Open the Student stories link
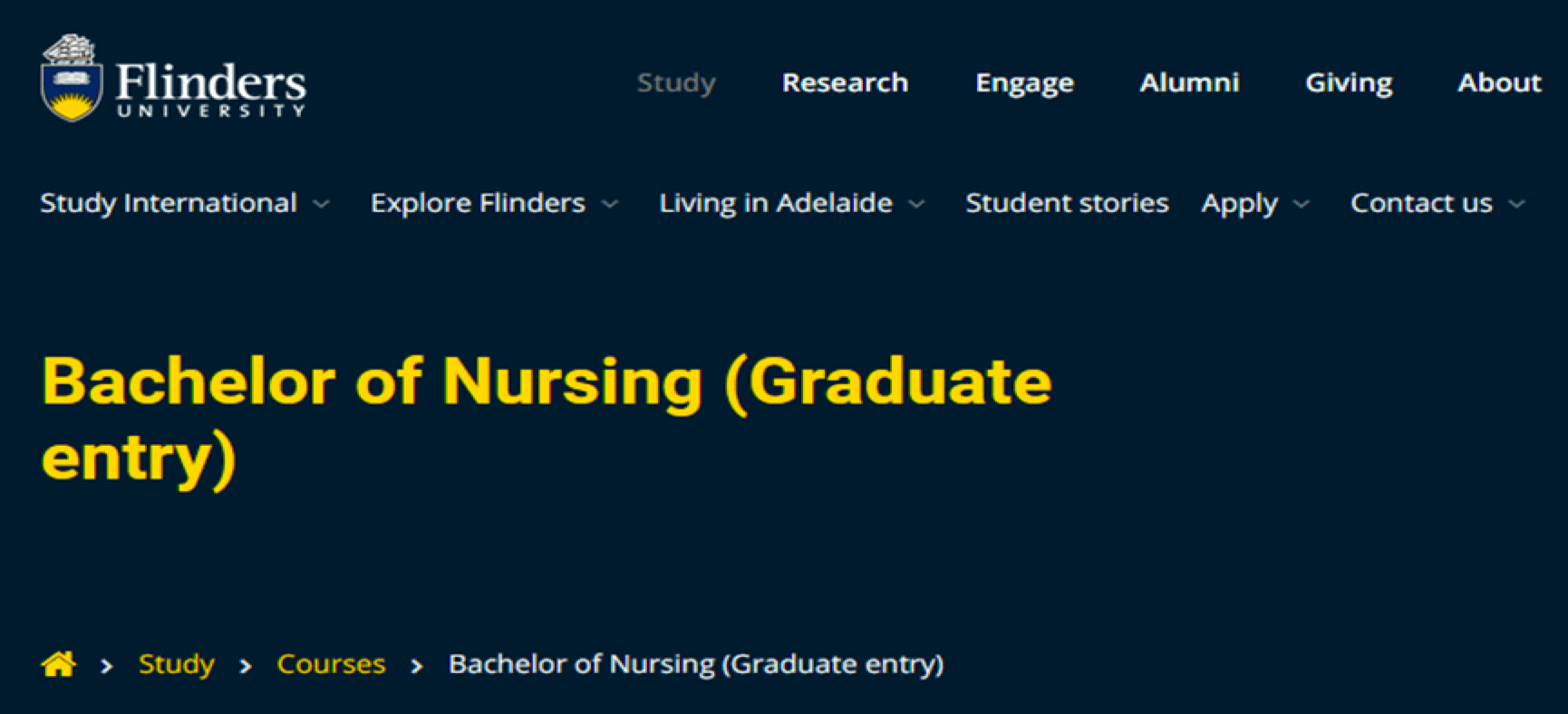The image size is (1568, 714). pyautogui.click(x=1067, y=203)
